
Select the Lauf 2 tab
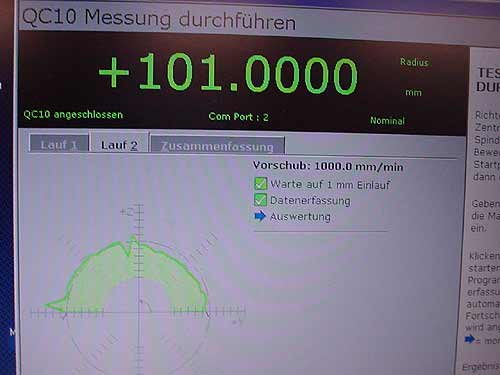119,144
